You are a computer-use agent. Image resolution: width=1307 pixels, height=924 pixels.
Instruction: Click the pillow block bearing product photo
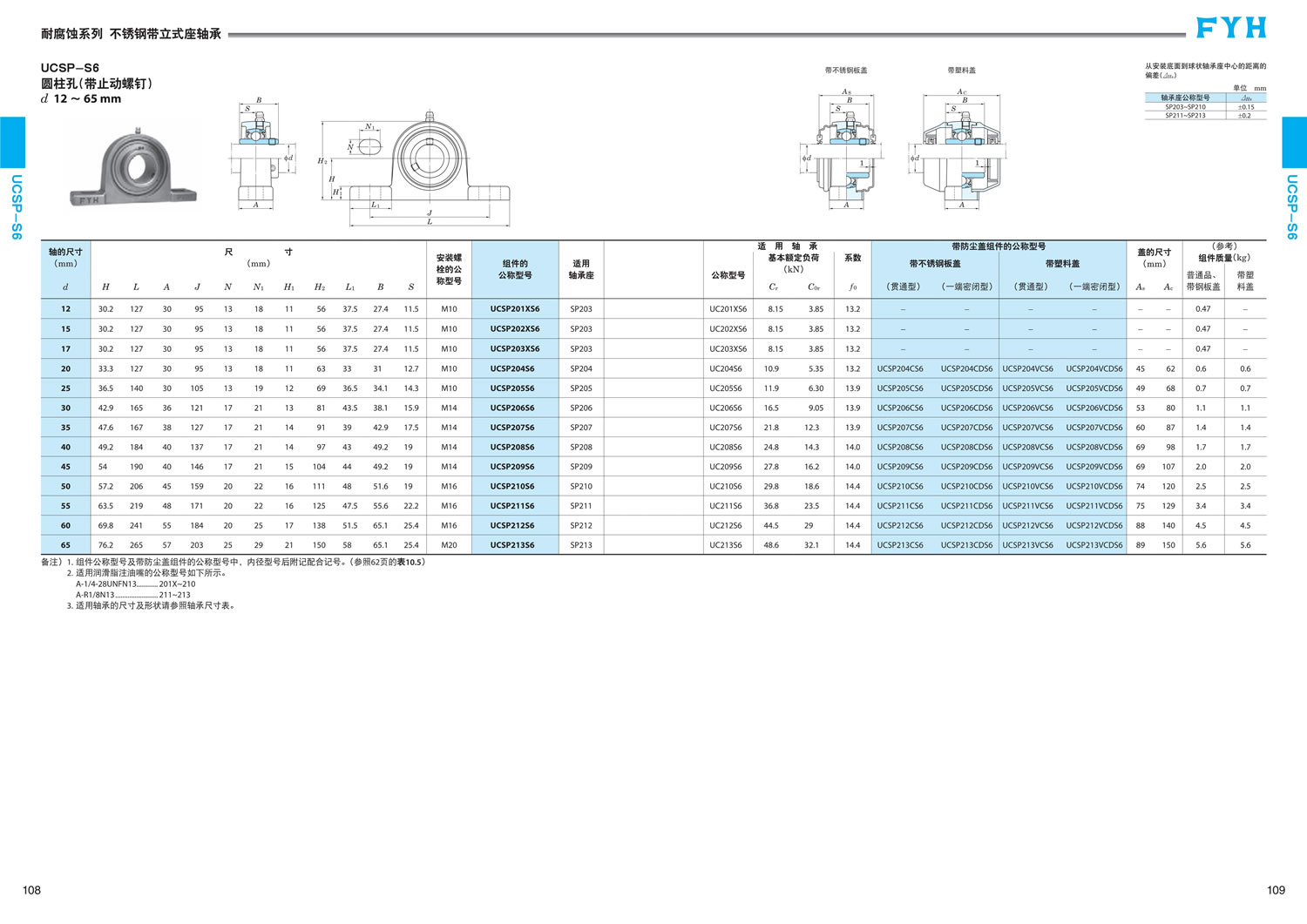[132, 169]
